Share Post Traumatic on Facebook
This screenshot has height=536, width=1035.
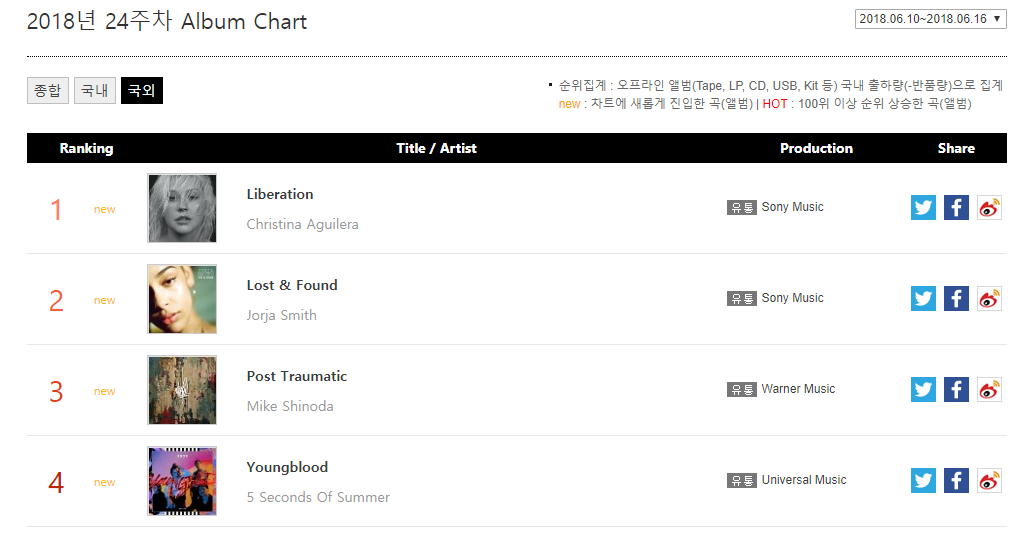click(x=956, y=390)
